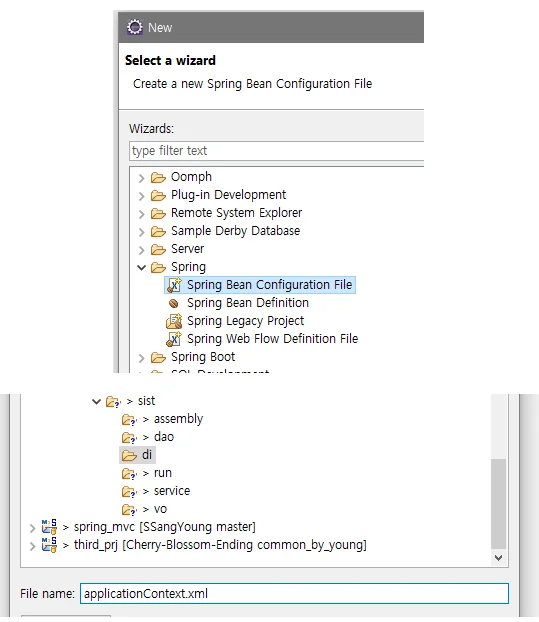The image size is (539, 622).
Task: Select the di folder icon
Action: [x=129, y=455]
